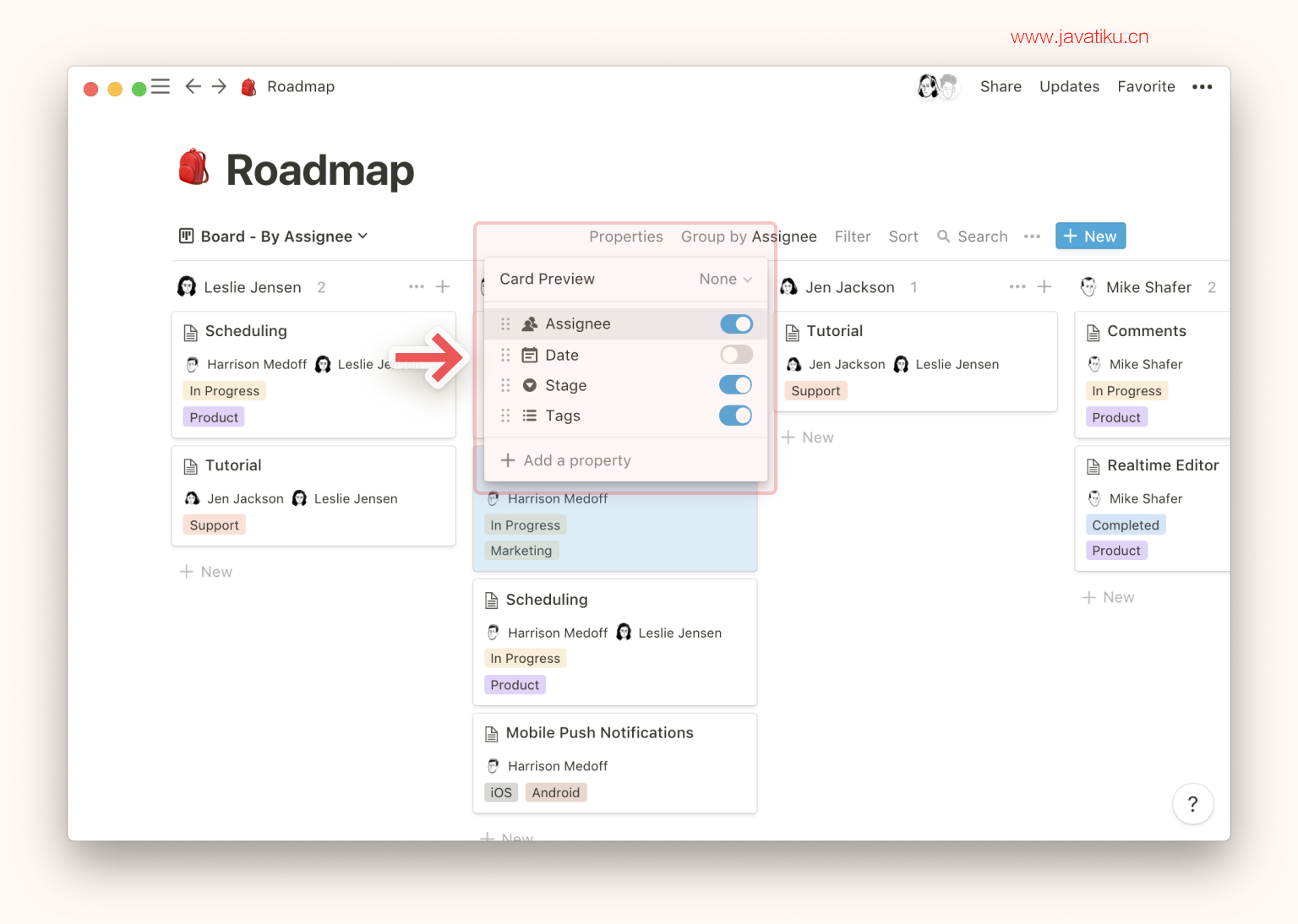Open view options dots next to Search
1298x924 pixels.
tap(1032, 236)
